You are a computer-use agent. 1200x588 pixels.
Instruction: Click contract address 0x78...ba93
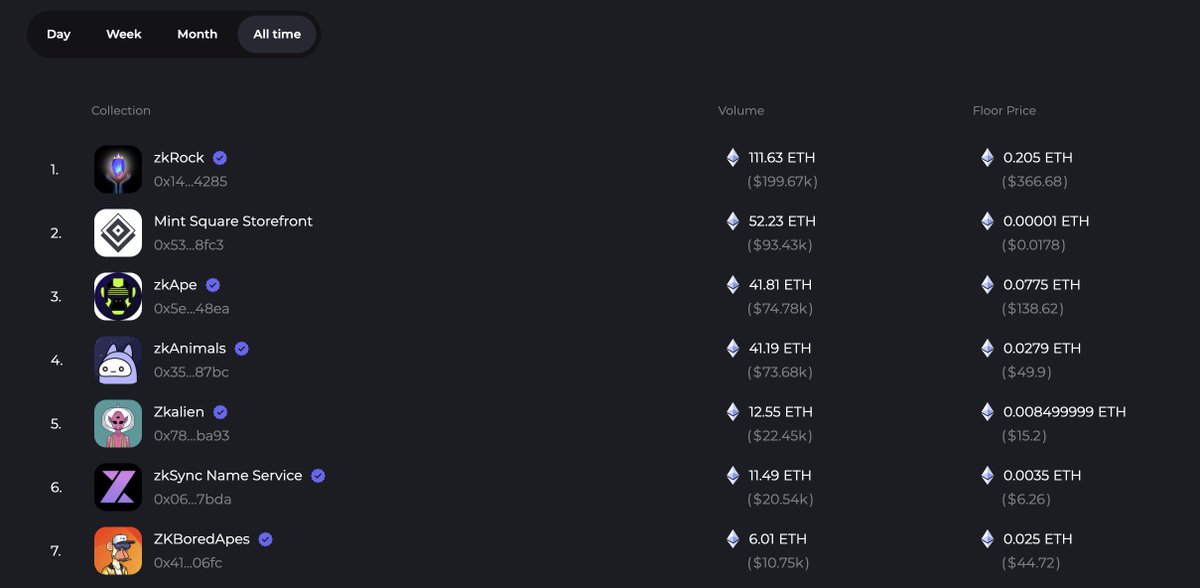pos(192,436)
